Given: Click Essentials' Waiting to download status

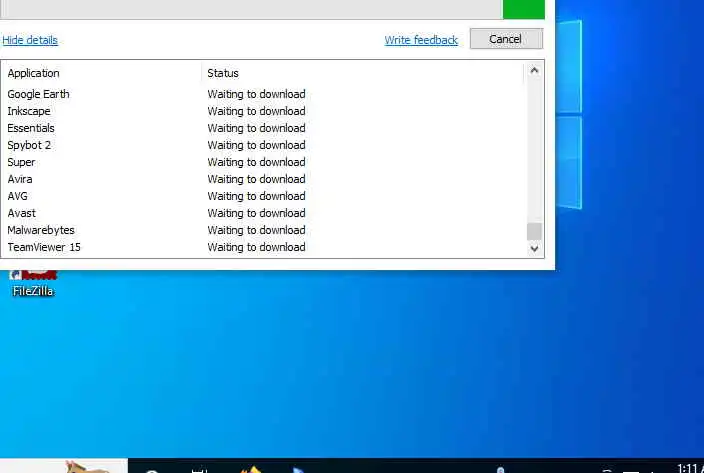Looking at the screenshot, I should 256,128.
